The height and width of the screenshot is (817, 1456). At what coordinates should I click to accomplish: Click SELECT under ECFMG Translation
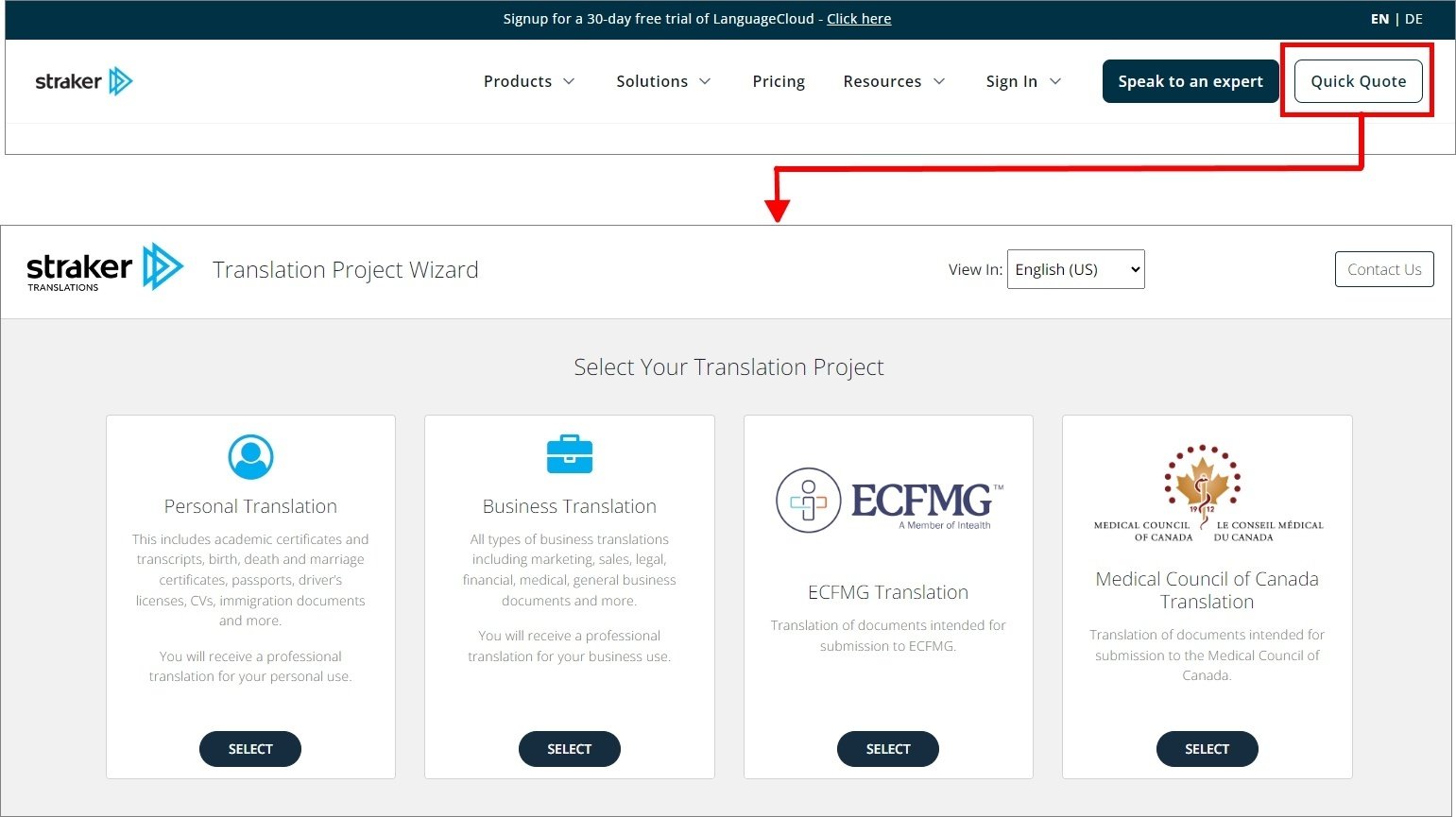[x=887, y=748]
